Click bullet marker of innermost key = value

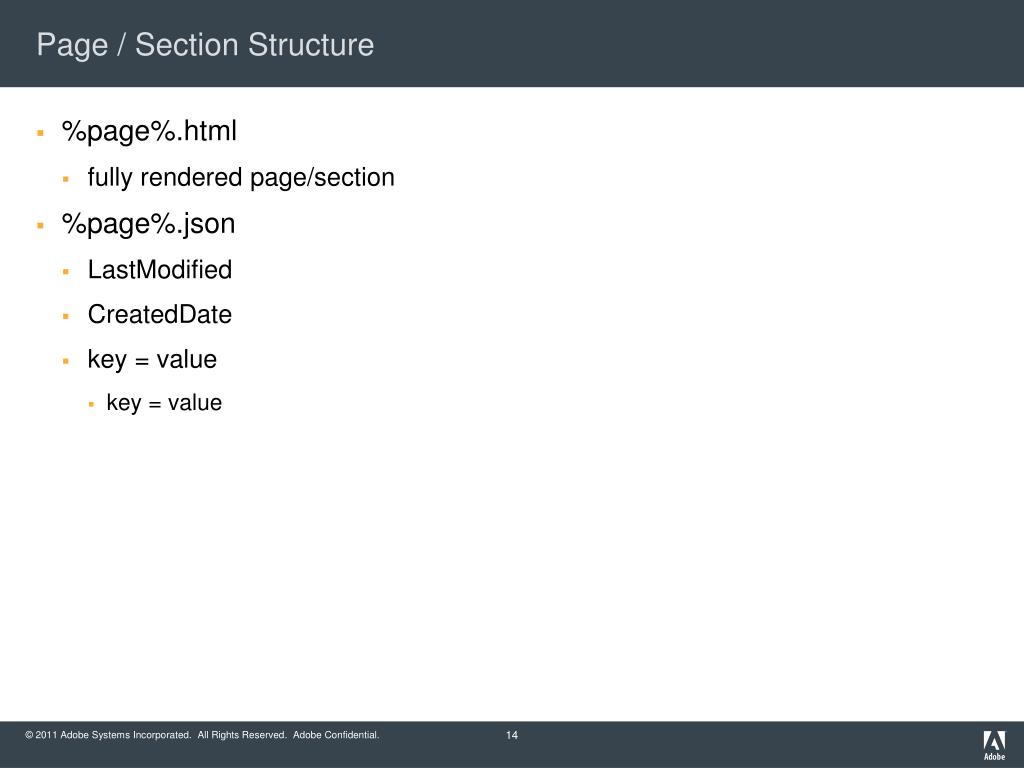[x=91, y=404]
